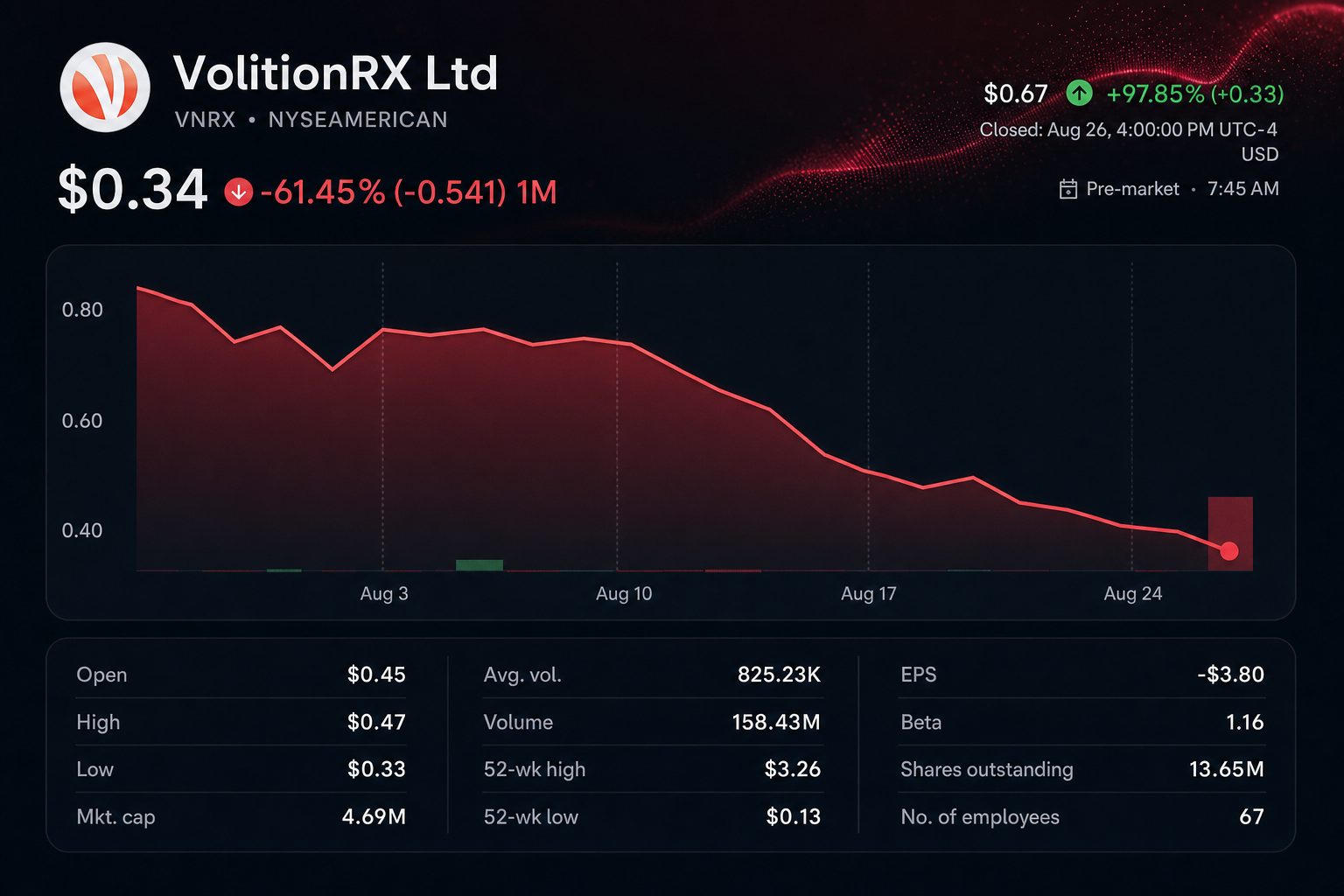This screenshot has width=1344, height=896.
Task: Click the $0.67 closing price
Action: point(1016,94)
